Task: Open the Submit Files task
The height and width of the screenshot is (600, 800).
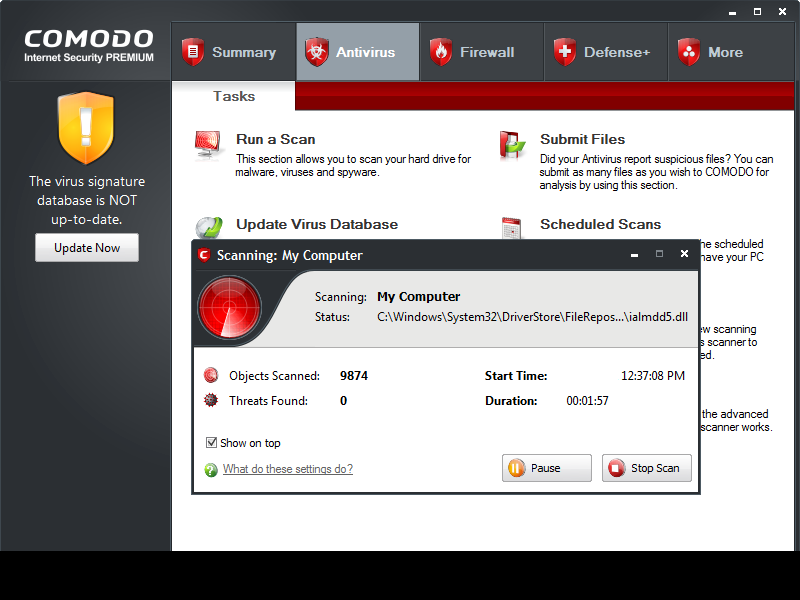Action: tap(582, 139)
